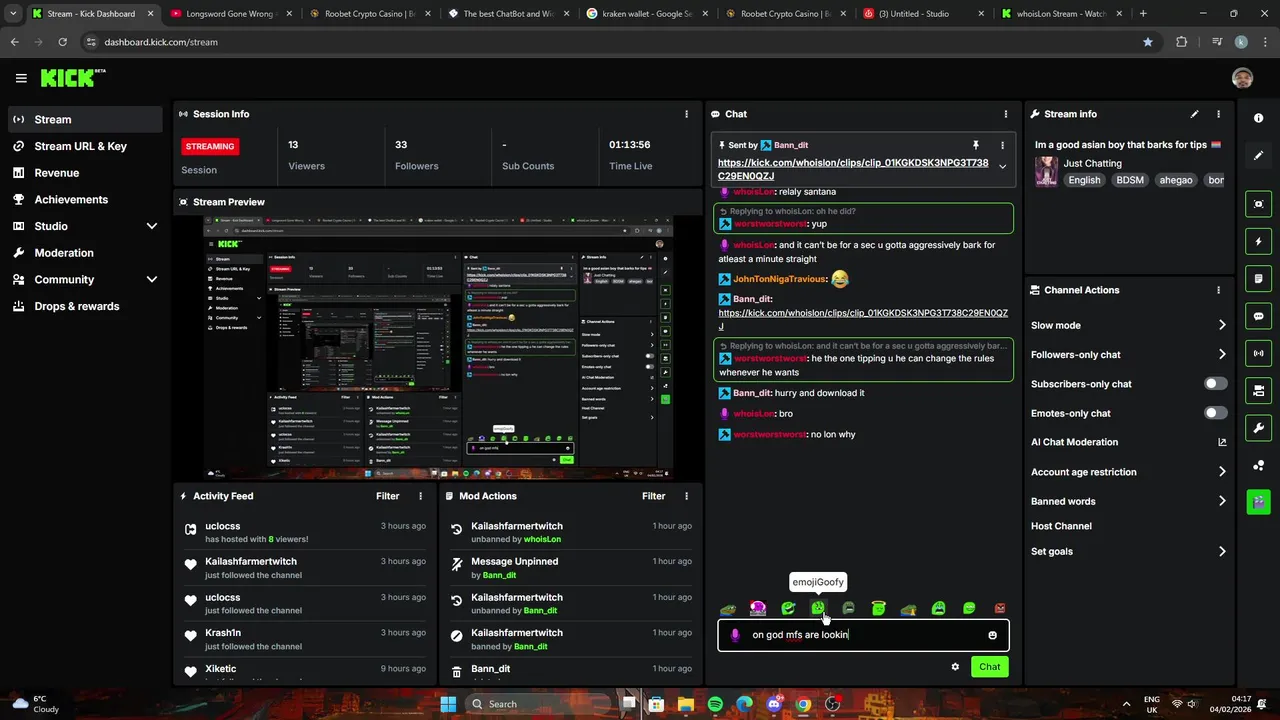Click Just Chatting category thumbnail
The image size is (1280, 720).
[x=1046, y=170]
